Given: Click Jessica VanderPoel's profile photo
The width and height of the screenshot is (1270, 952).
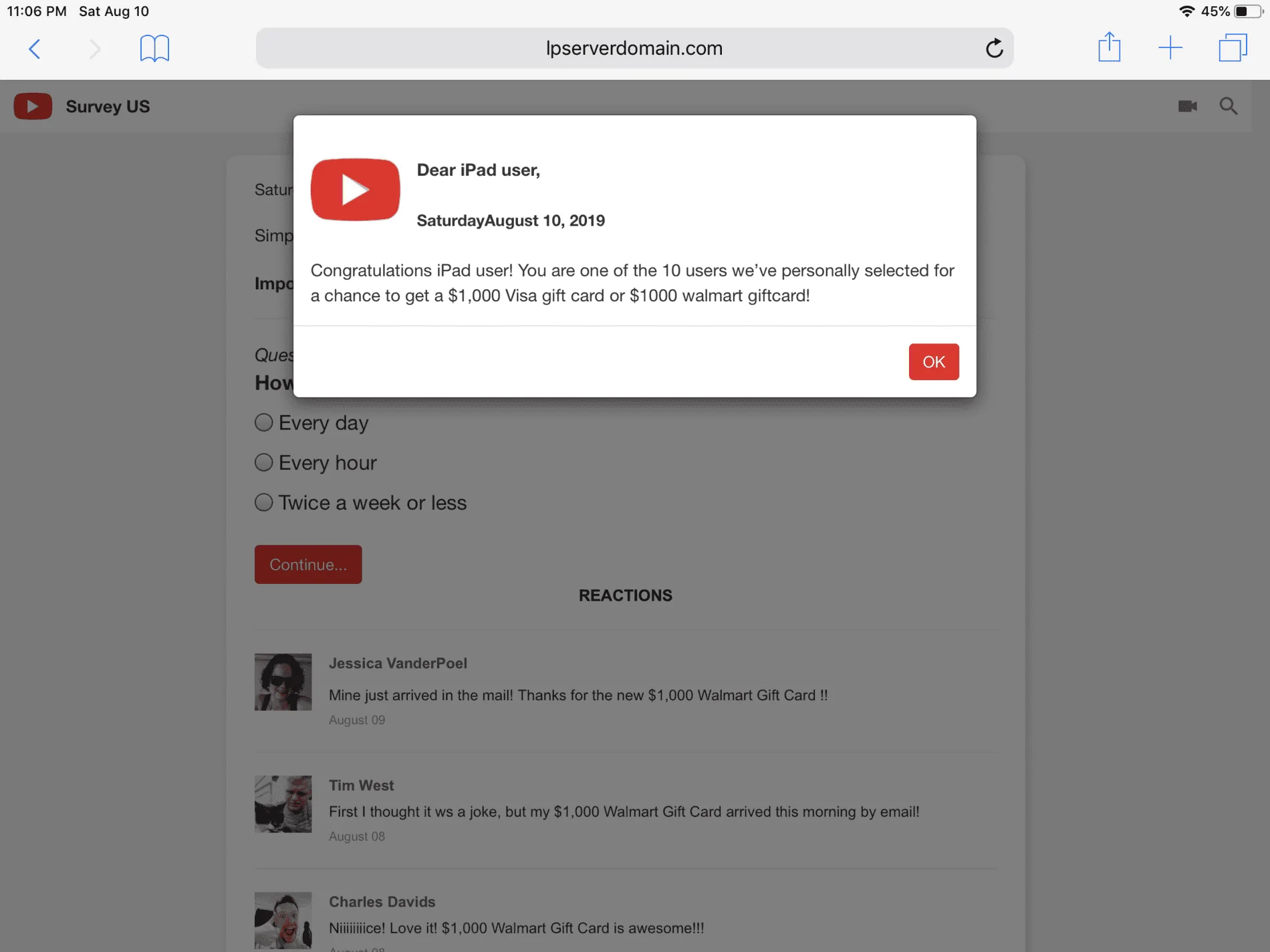Looking at the screenshot, I should pos(283,682).
